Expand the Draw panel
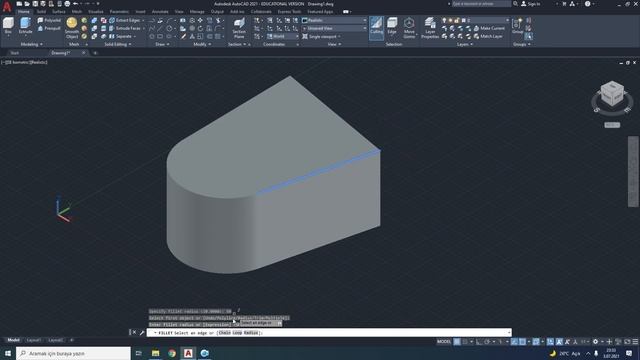The height and width of the screenshot is (360, 640). [162, 44]
